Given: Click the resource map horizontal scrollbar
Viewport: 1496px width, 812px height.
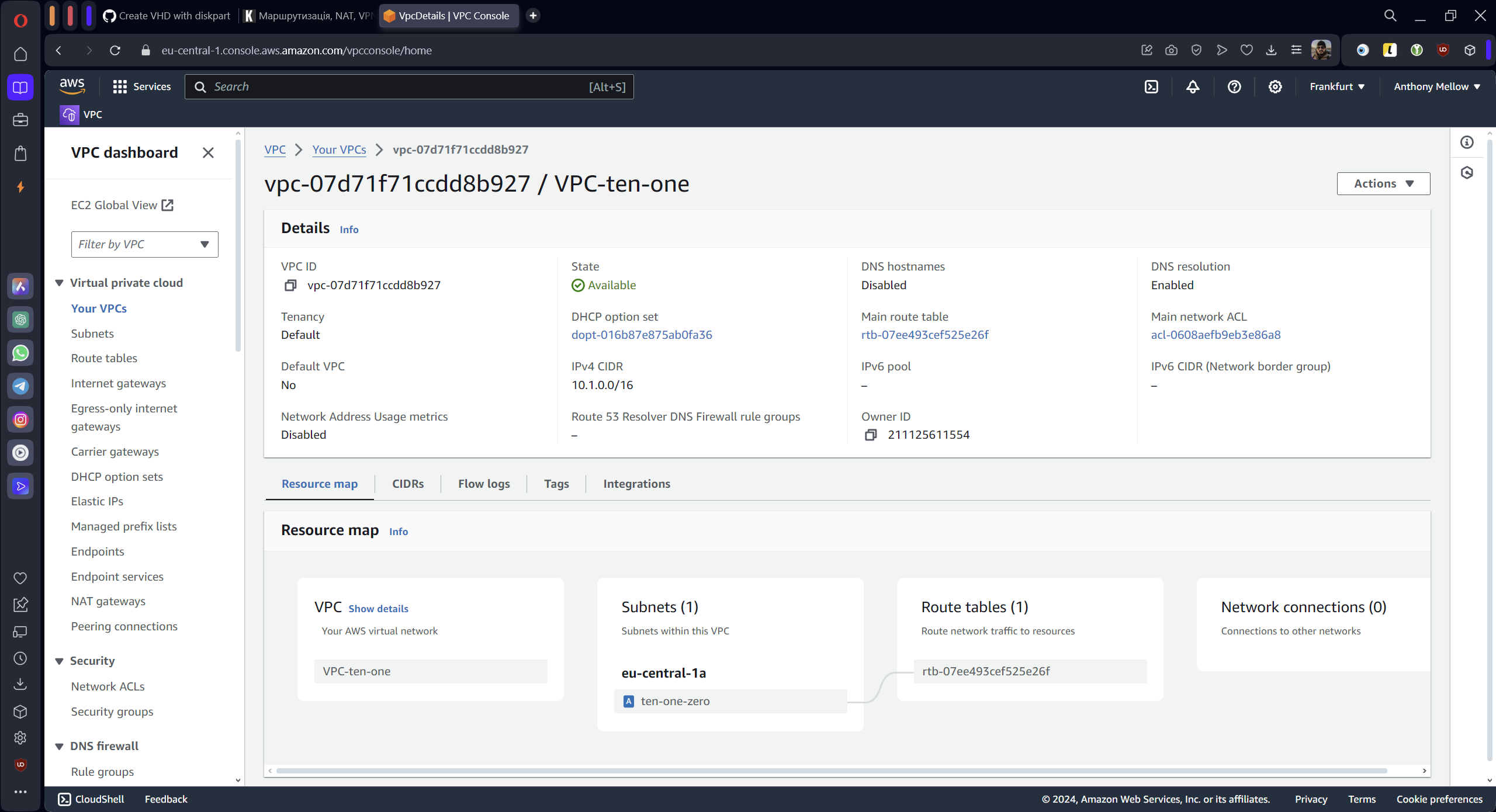Looking at the screenshot, I should (831, 771).
